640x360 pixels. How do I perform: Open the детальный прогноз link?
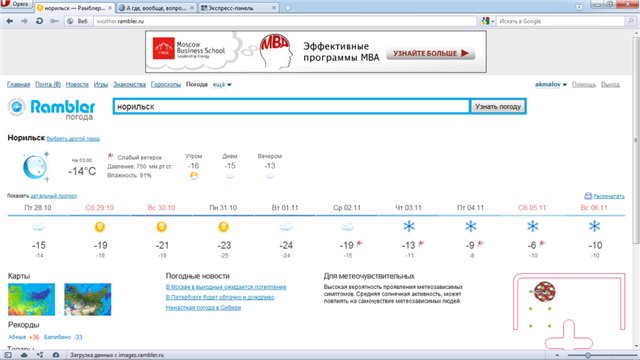(x=53, y=196)
